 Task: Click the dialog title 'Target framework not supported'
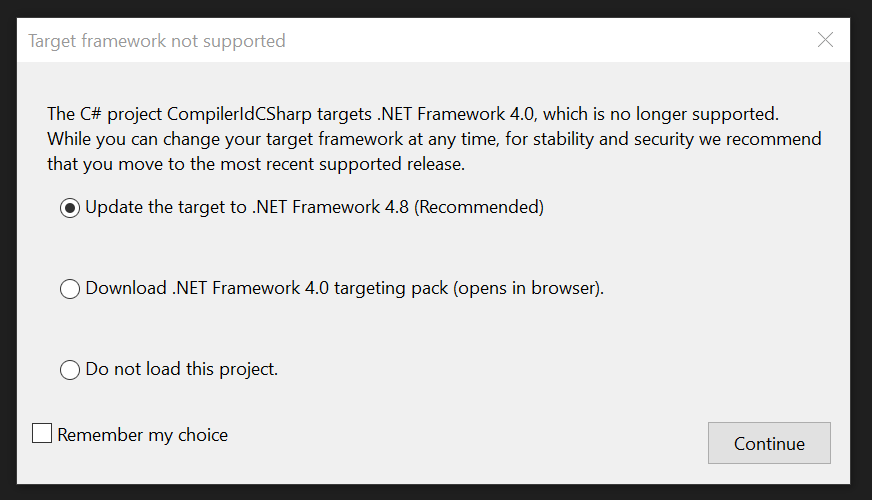pos(157,41)
